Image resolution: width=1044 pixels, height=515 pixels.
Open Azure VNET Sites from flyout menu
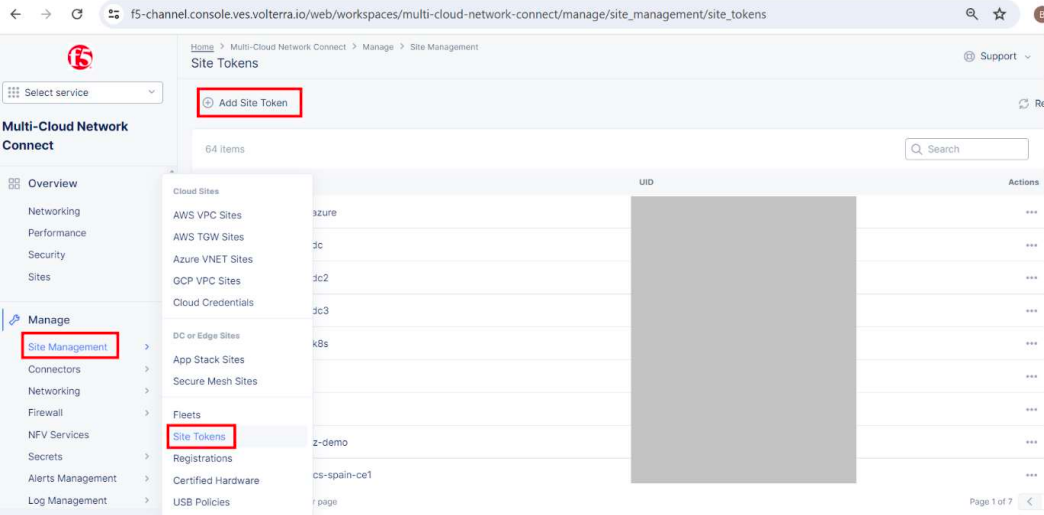[x=213, y=259]
